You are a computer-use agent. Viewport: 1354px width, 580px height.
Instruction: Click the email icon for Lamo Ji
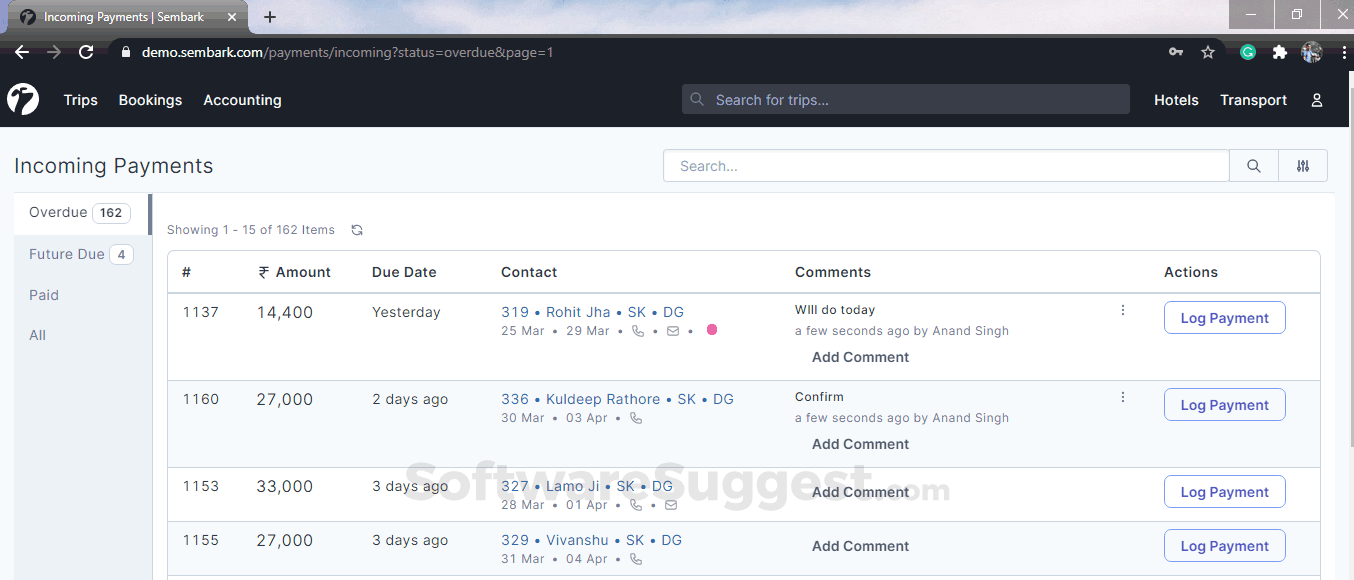click(671, 505)
